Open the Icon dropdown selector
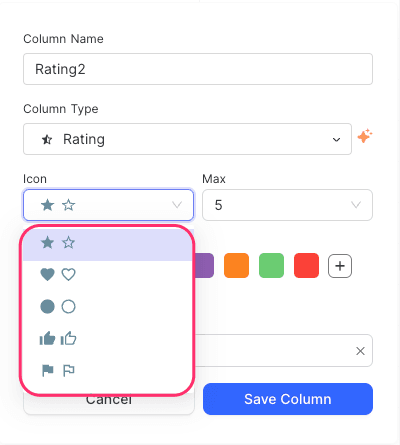This screenshot has width=400, height=445. [108, 205]
